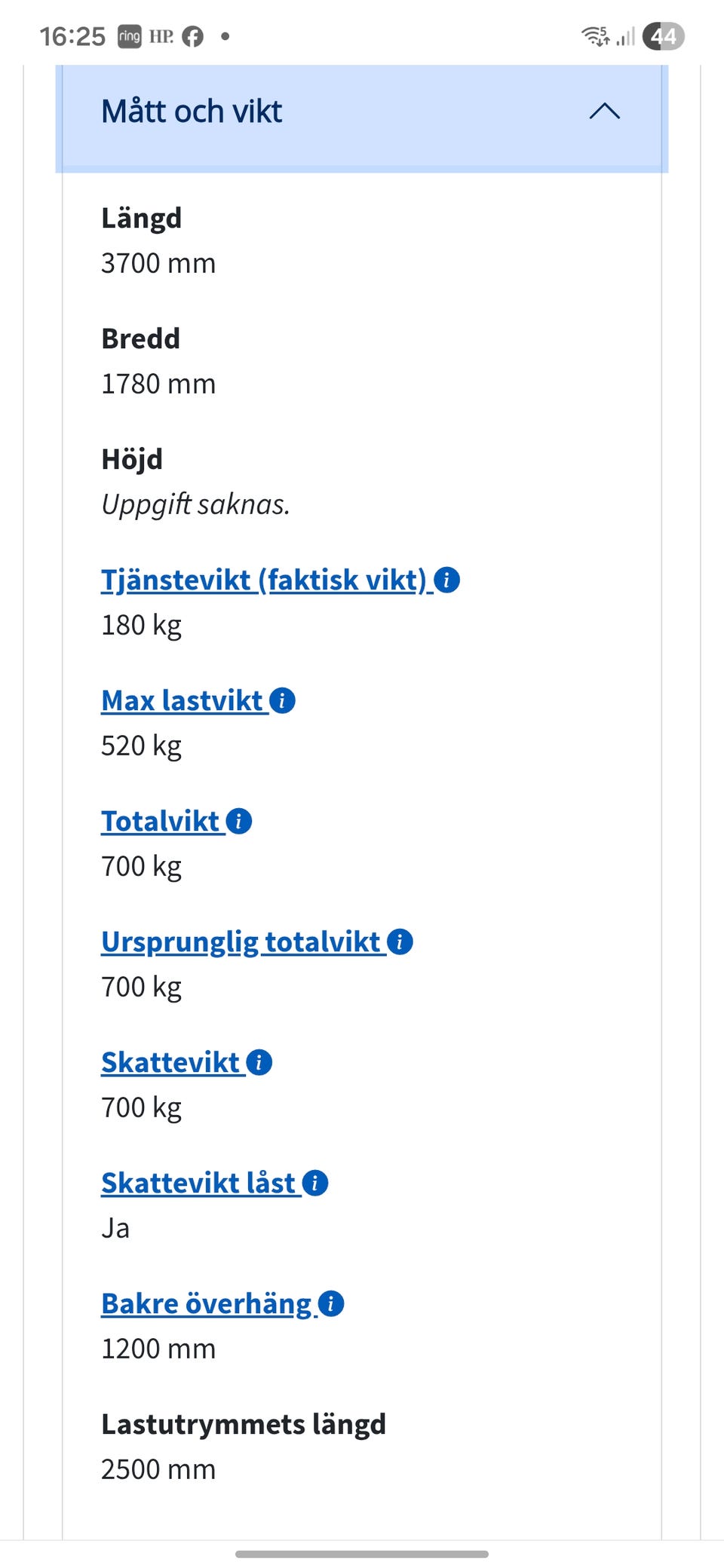Open info icon next to Totalvikt
This screenshot has height=1568, width=724.
coord(239,821)
